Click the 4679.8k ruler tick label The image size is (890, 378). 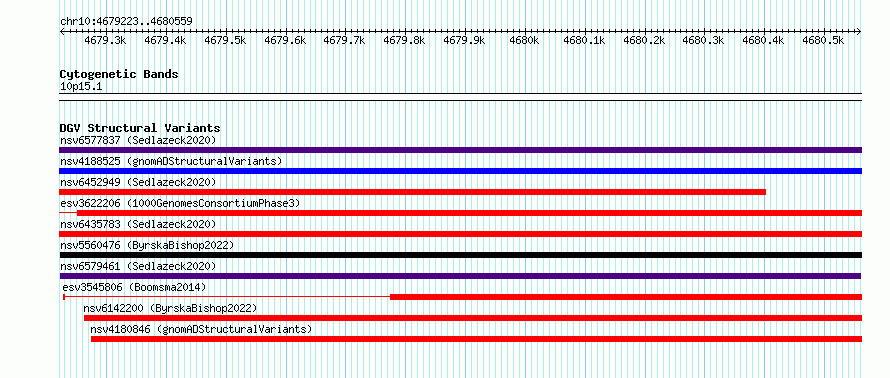(404, 40)
